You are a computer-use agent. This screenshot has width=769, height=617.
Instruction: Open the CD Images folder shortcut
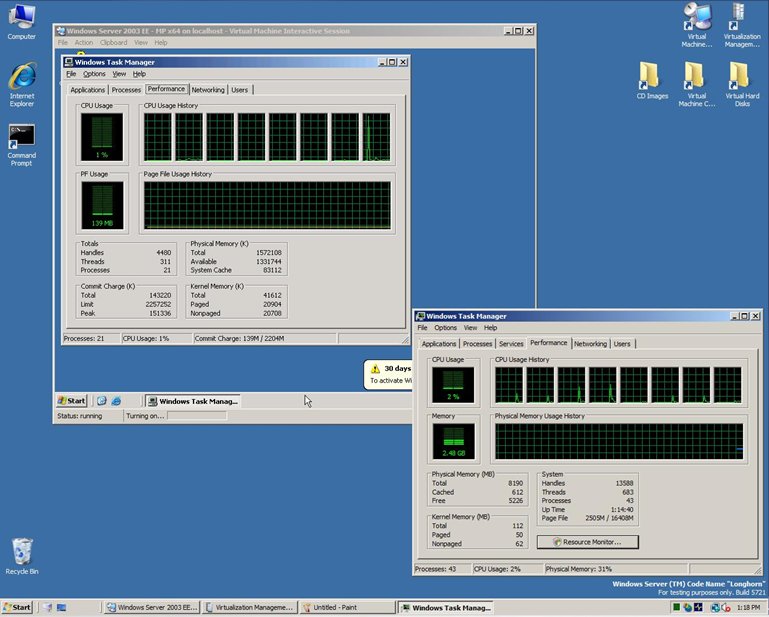coord(652,81)
